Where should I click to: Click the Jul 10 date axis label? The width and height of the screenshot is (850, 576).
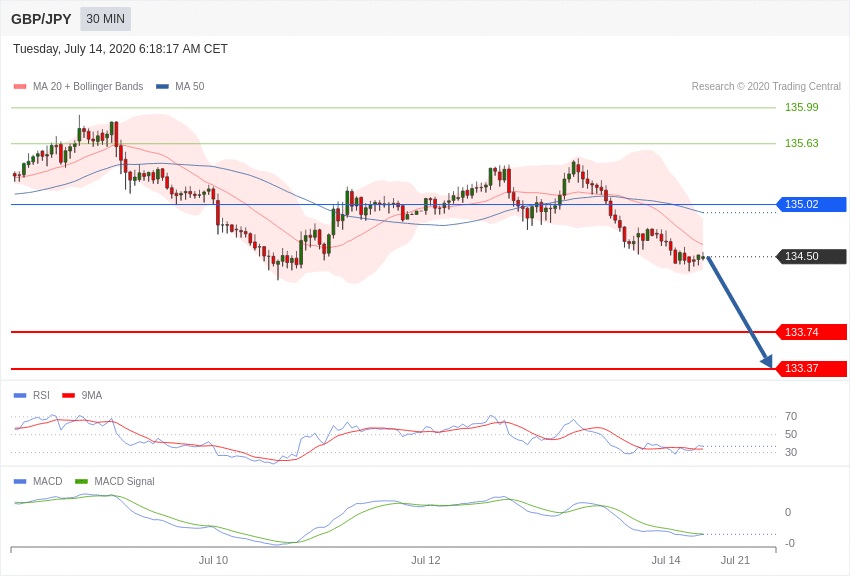pos(213,560)
